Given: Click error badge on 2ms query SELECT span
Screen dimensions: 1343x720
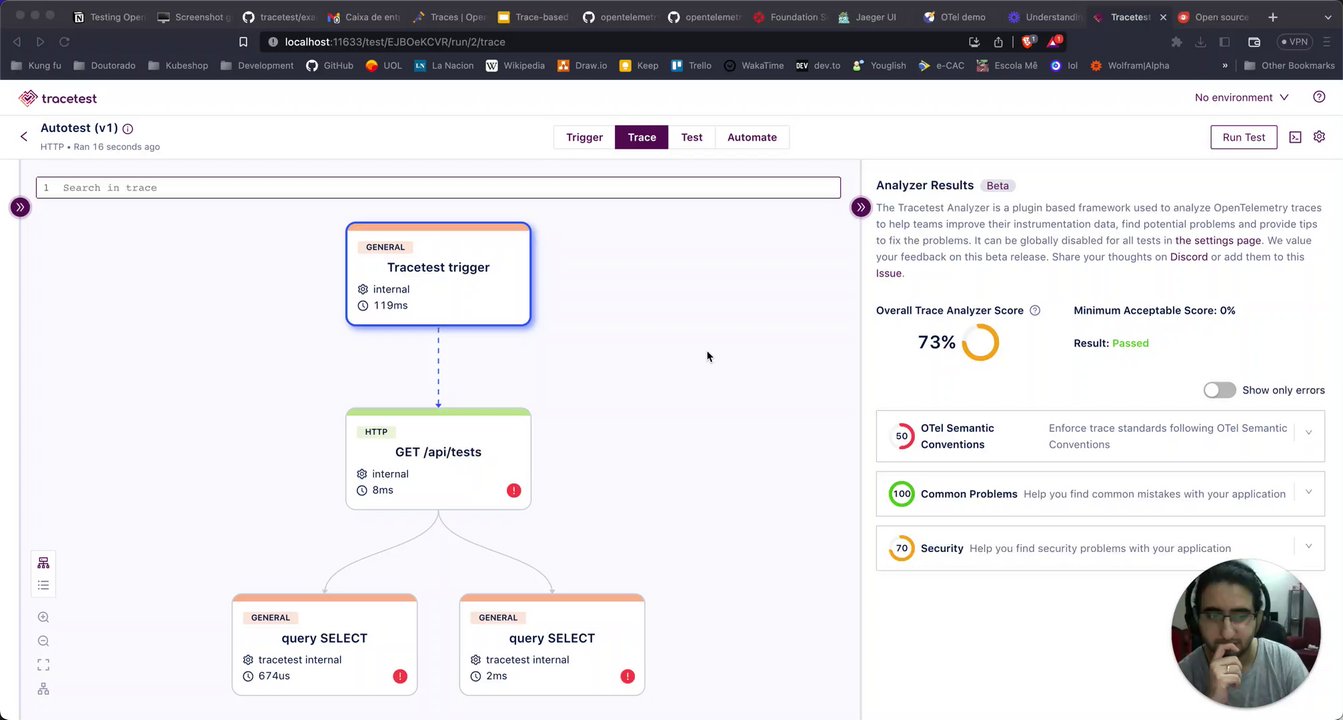Looking at the screenshot, I should 628,676.
